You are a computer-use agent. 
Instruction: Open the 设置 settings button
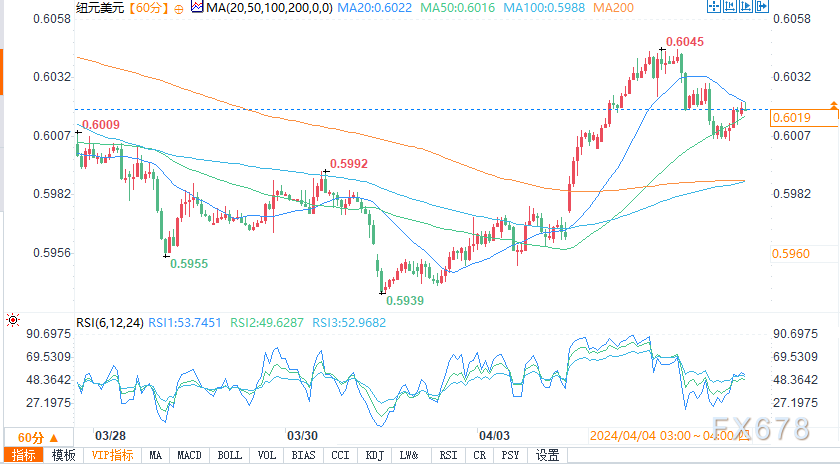(548, 455)
